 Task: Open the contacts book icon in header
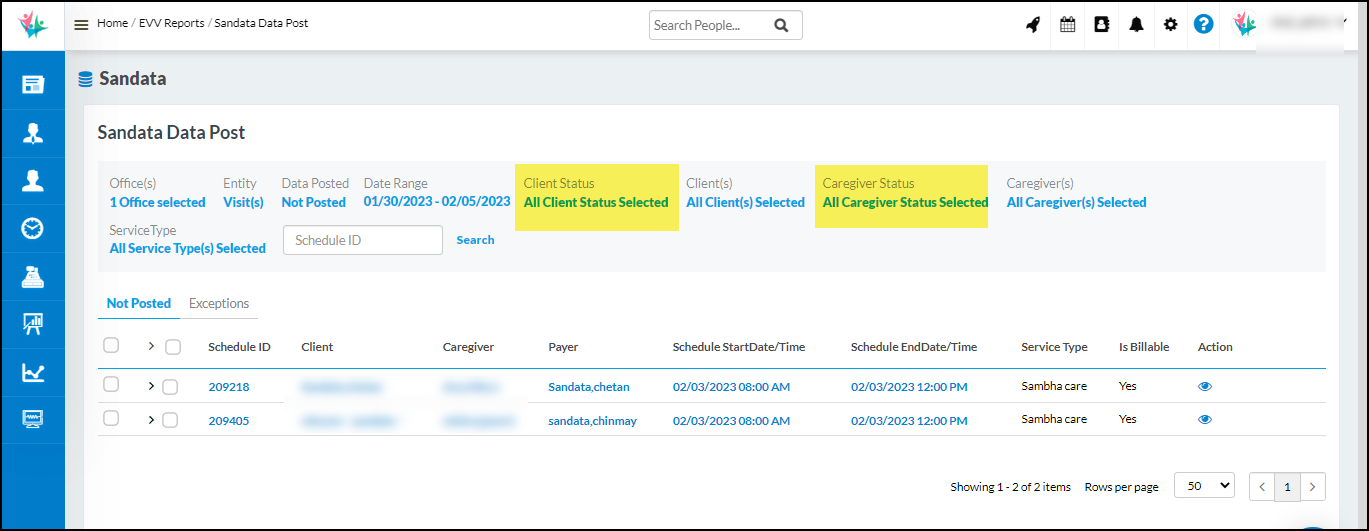click(1102, 25)
